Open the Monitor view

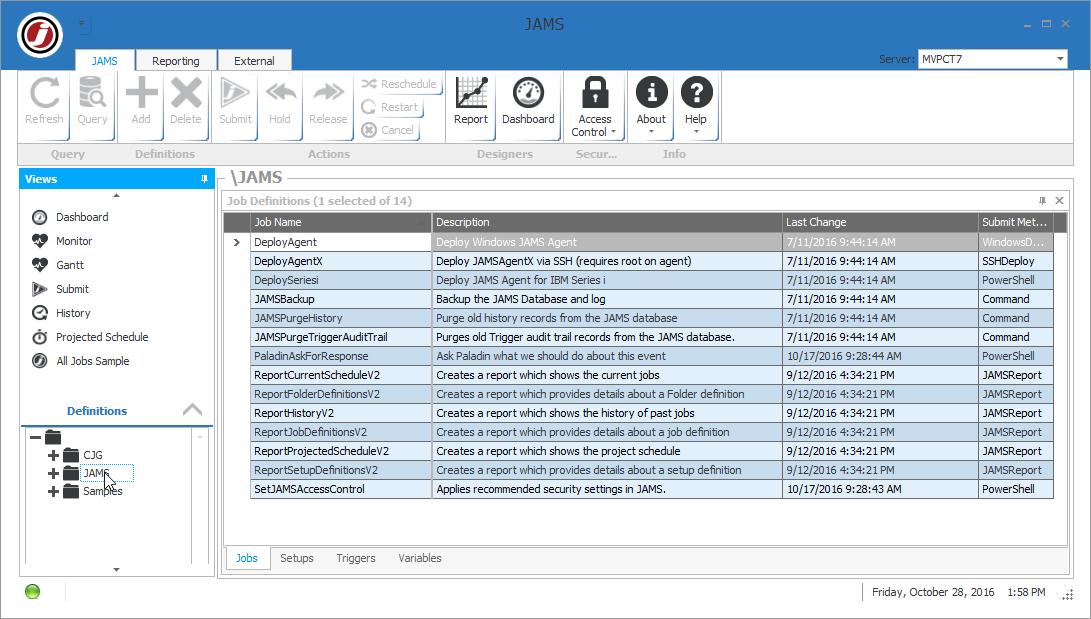[74, 241]
